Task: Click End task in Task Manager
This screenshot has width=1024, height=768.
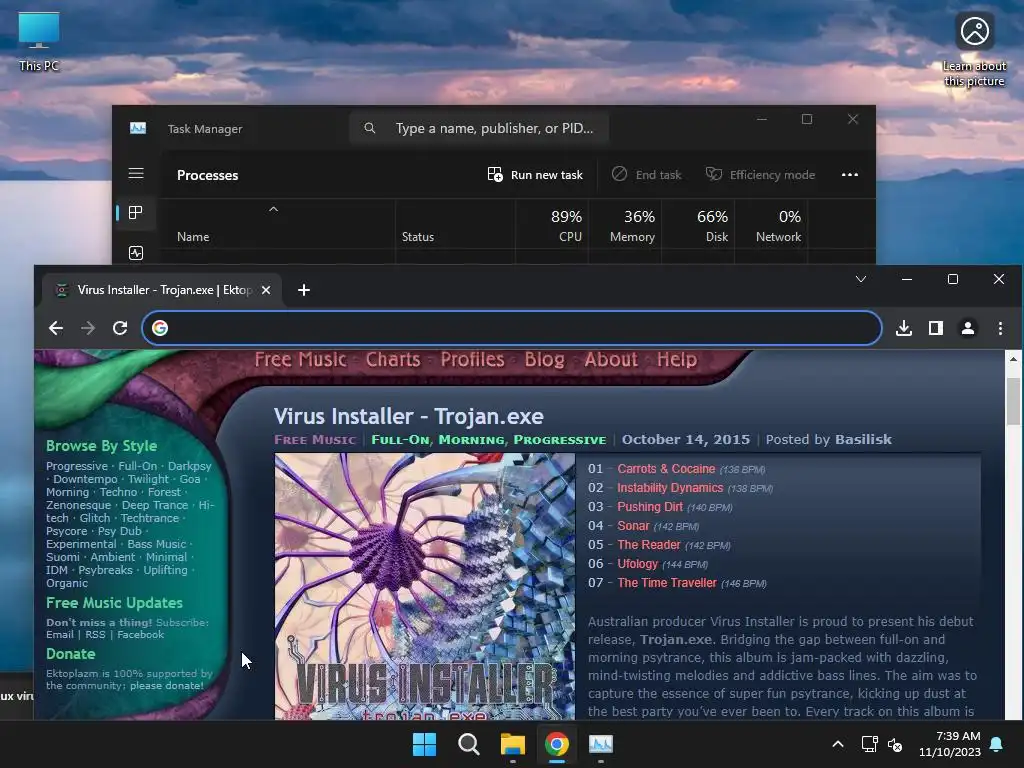Action: click(x=647, y=174)
